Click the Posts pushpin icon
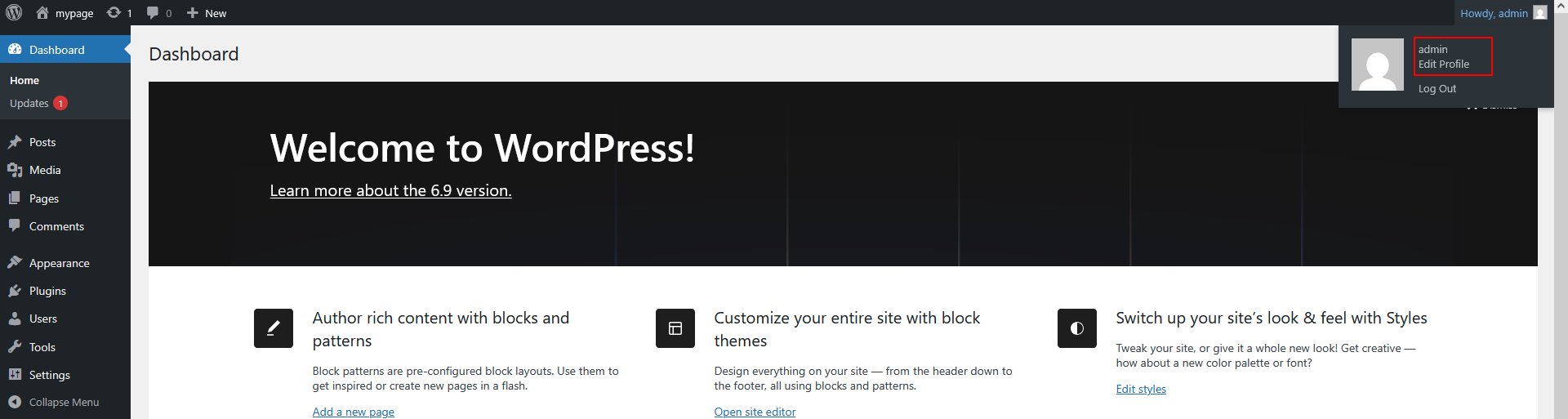Viewport: 1568px width, 419px height. tap(15, 142)
